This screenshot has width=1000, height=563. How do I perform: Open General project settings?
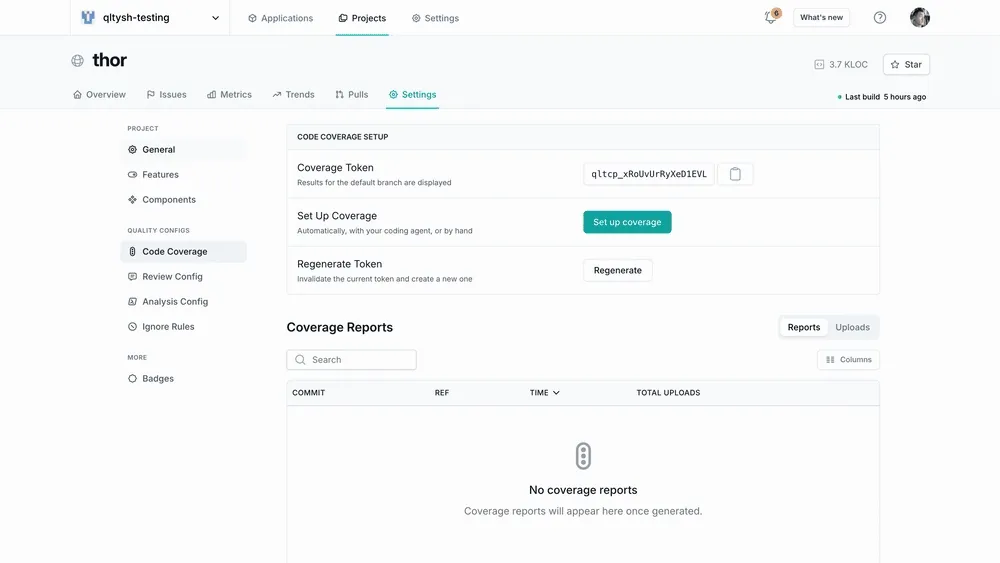(184, 149)
